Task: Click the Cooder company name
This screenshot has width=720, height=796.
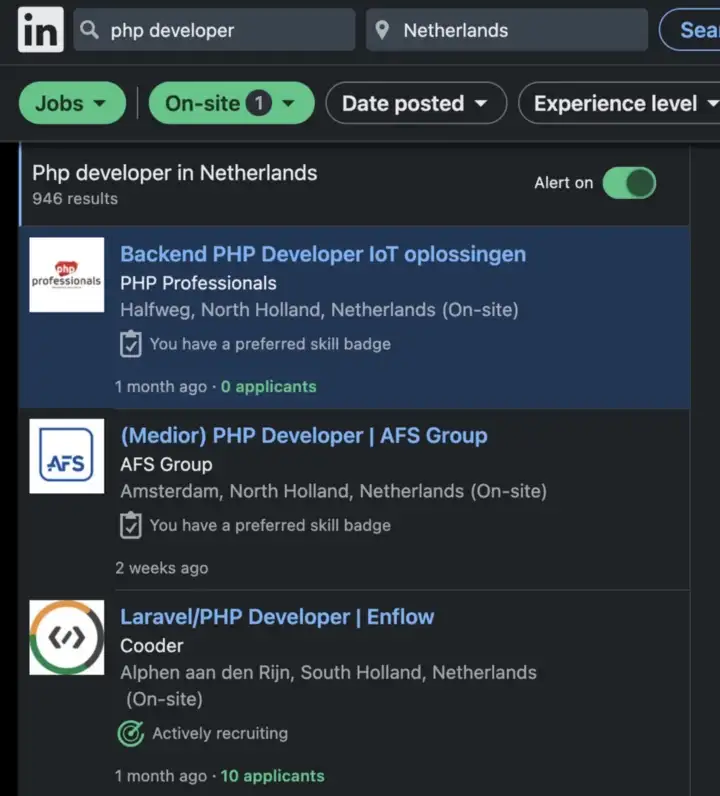Action: point(151,646)
